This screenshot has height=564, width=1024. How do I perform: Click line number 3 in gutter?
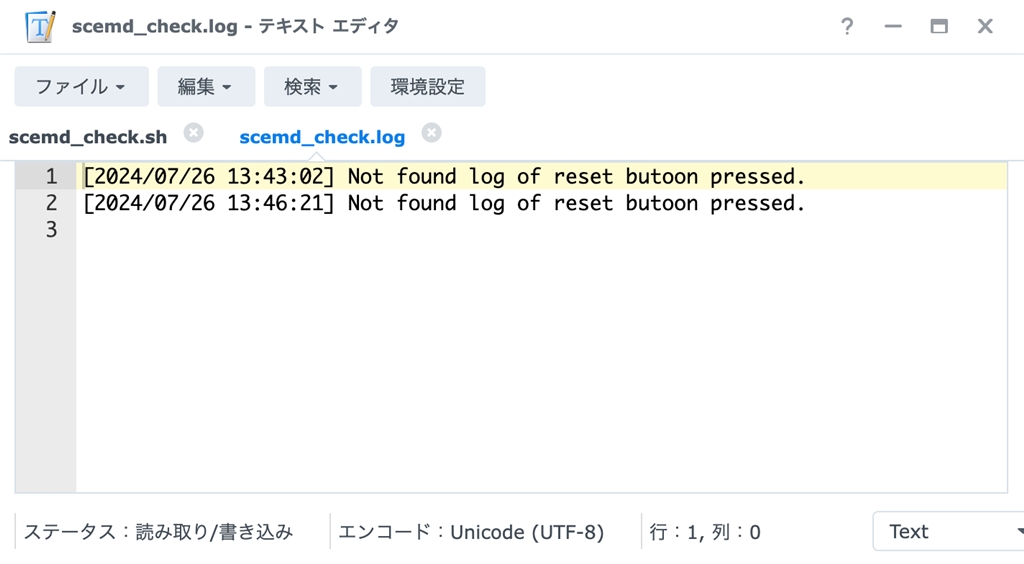tap(50, 229)
